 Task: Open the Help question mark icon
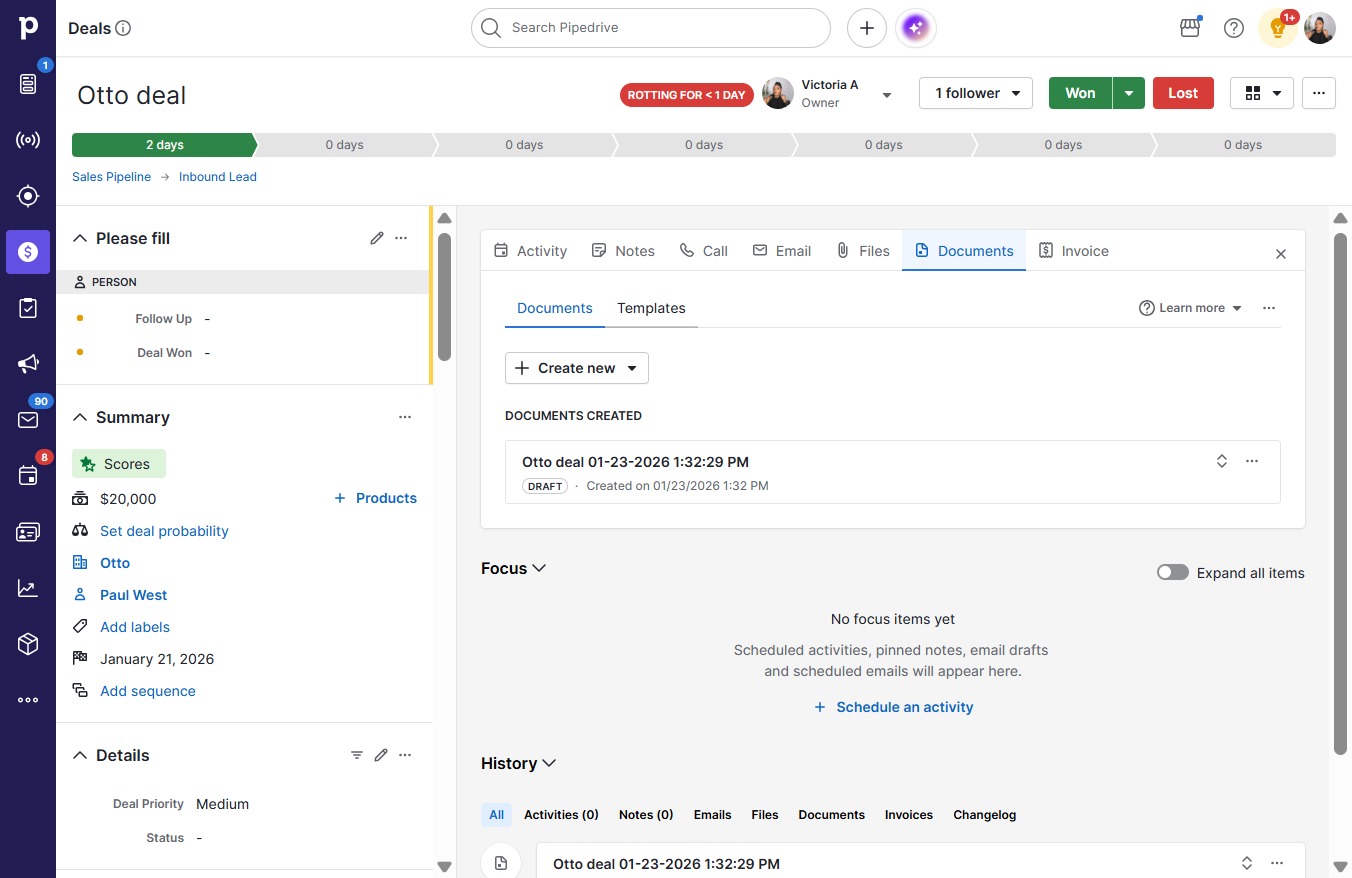pyautogui.click(x=1234, y=28)
